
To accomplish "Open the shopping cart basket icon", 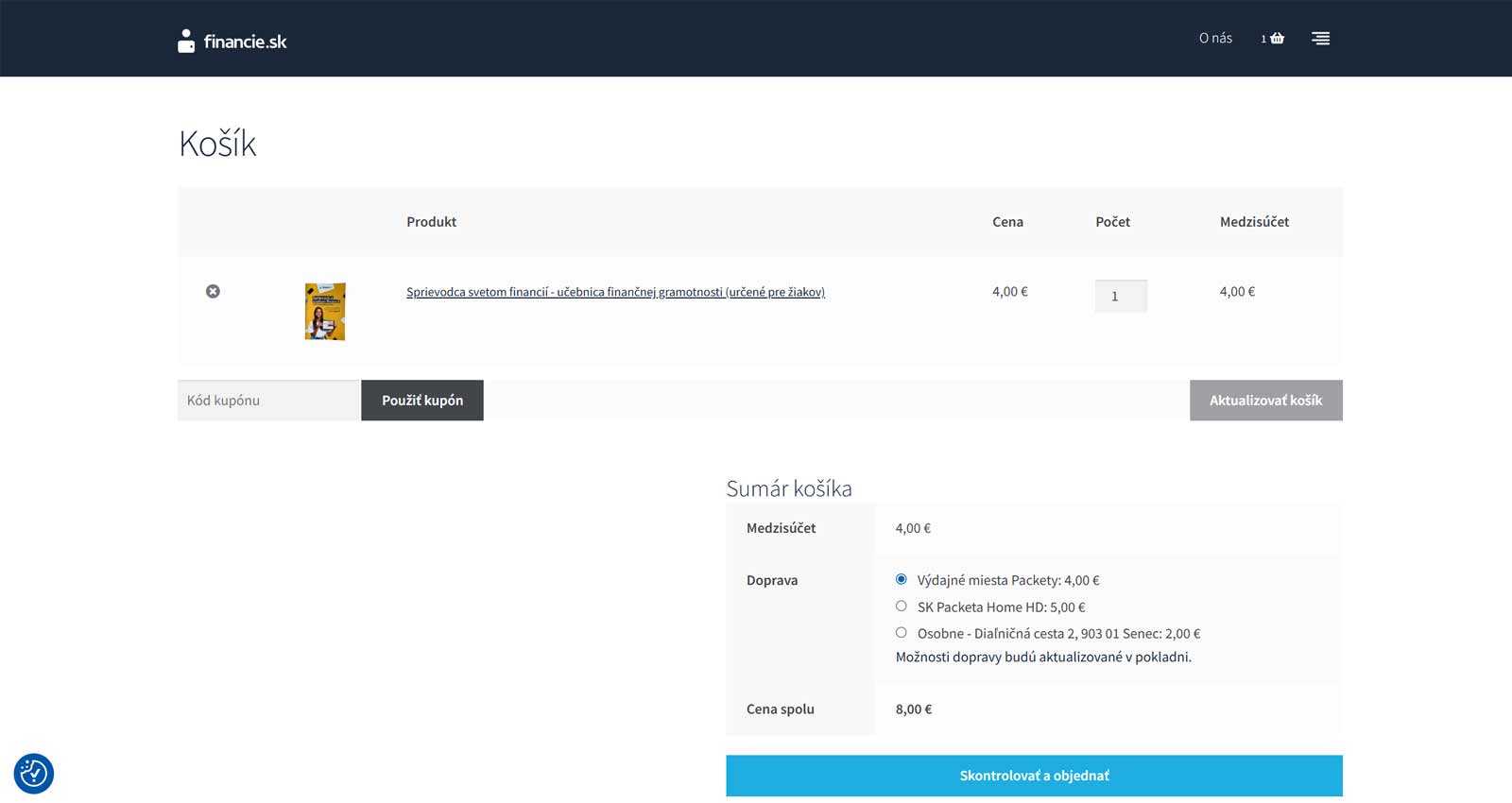I will [x=1277, y=39].
